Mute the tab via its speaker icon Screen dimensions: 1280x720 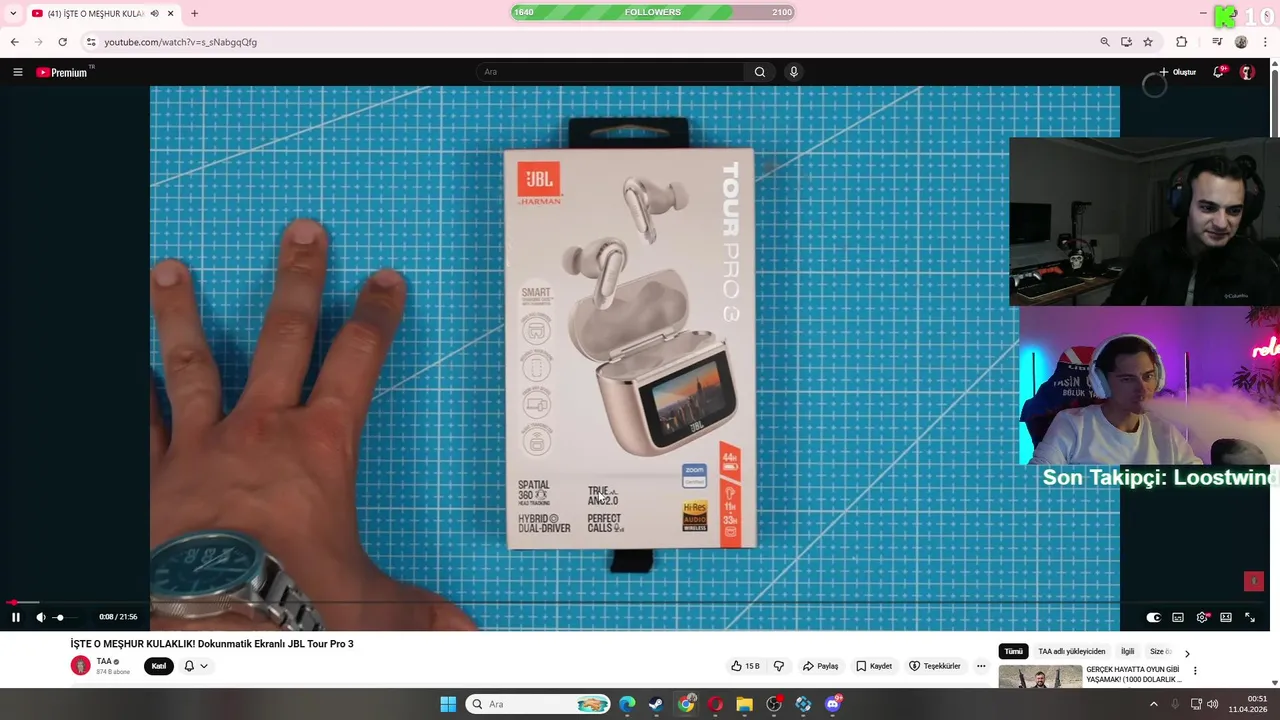pos(154,13)
